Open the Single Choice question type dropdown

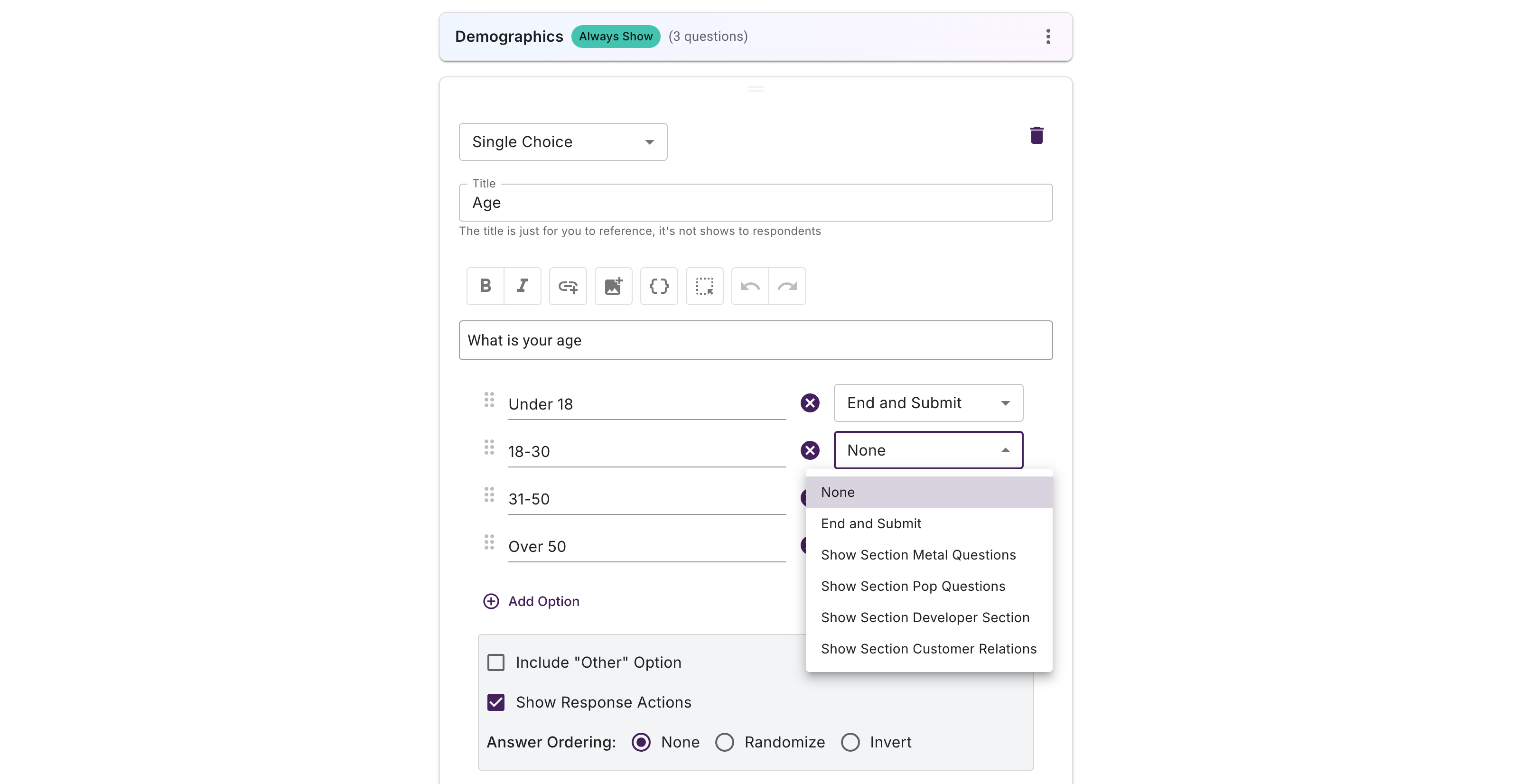(x=563, y=141)
